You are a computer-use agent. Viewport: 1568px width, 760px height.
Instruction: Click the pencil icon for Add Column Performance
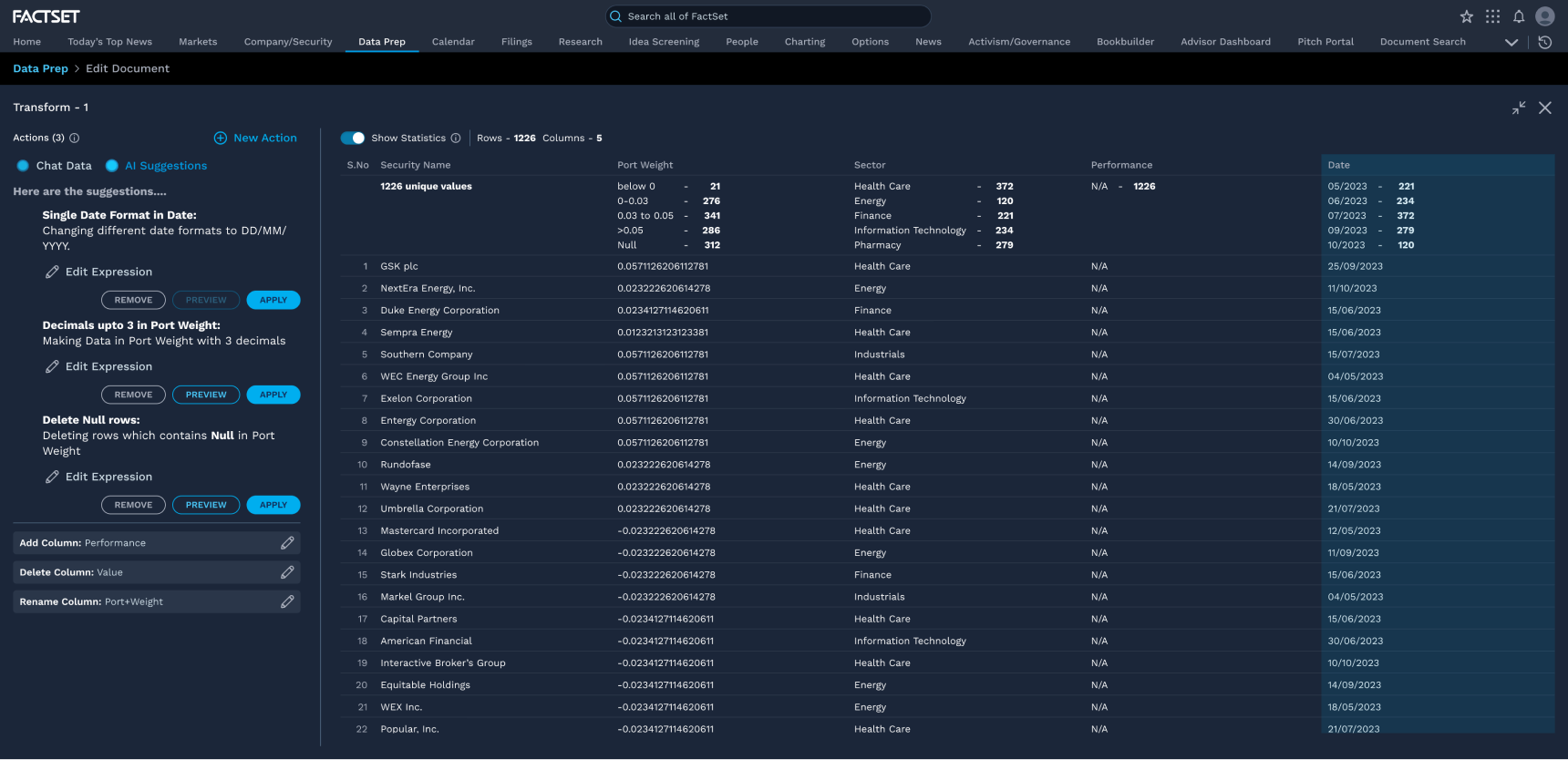point(287,543)
